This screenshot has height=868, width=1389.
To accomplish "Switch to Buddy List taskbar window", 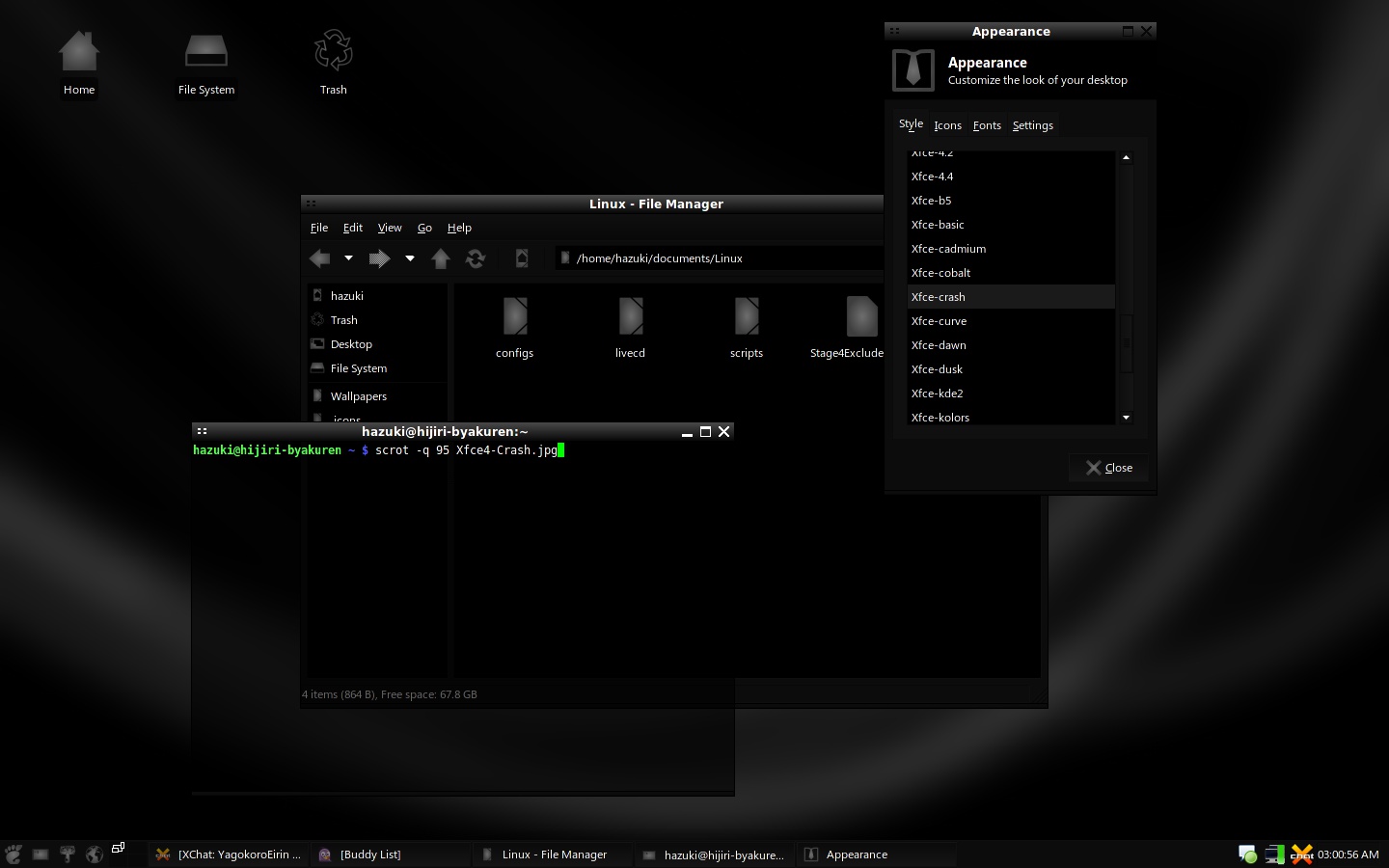I will tap(392, 854).
